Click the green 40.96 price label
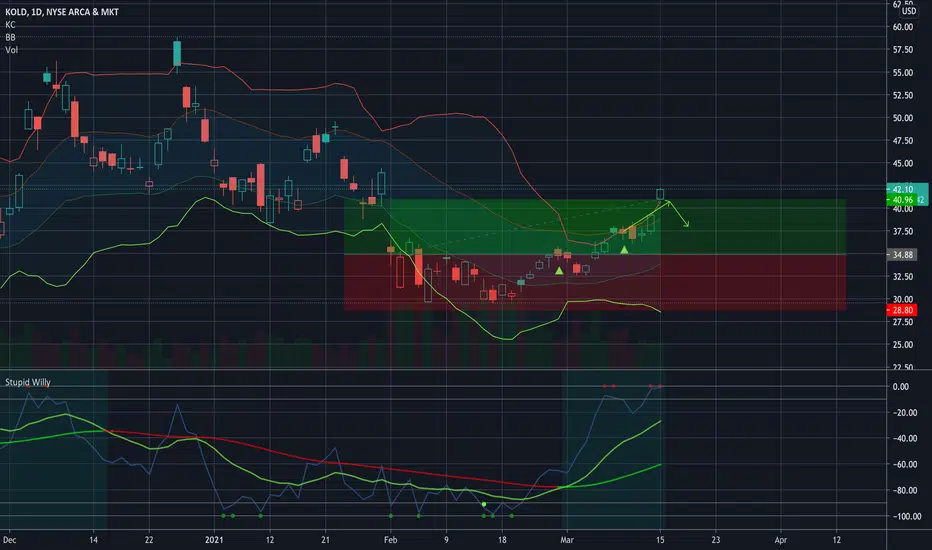 [902, 200]
